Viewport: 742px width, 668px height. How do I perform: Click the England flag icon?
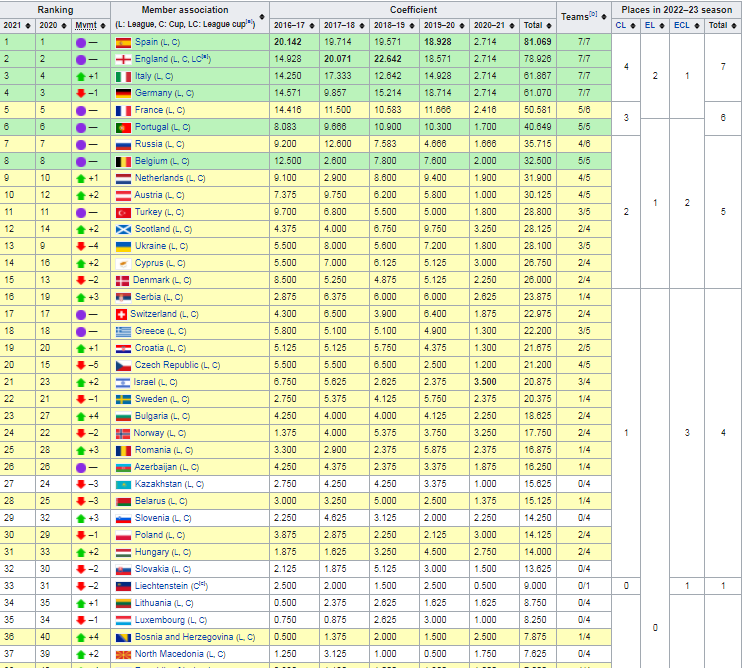[124, 60]
